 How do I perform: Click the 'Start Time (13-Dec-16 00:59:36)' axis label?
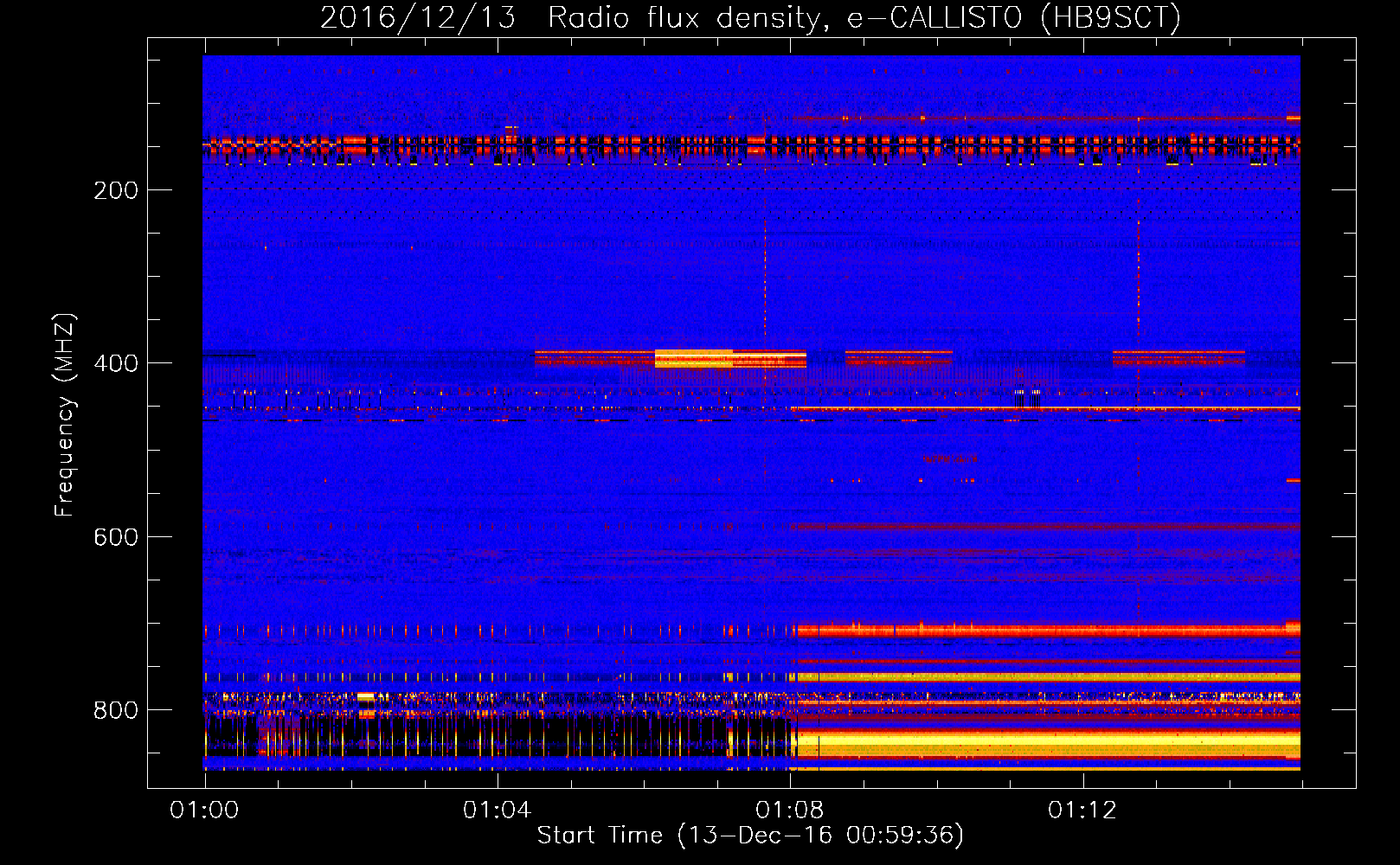pos(750,836)
